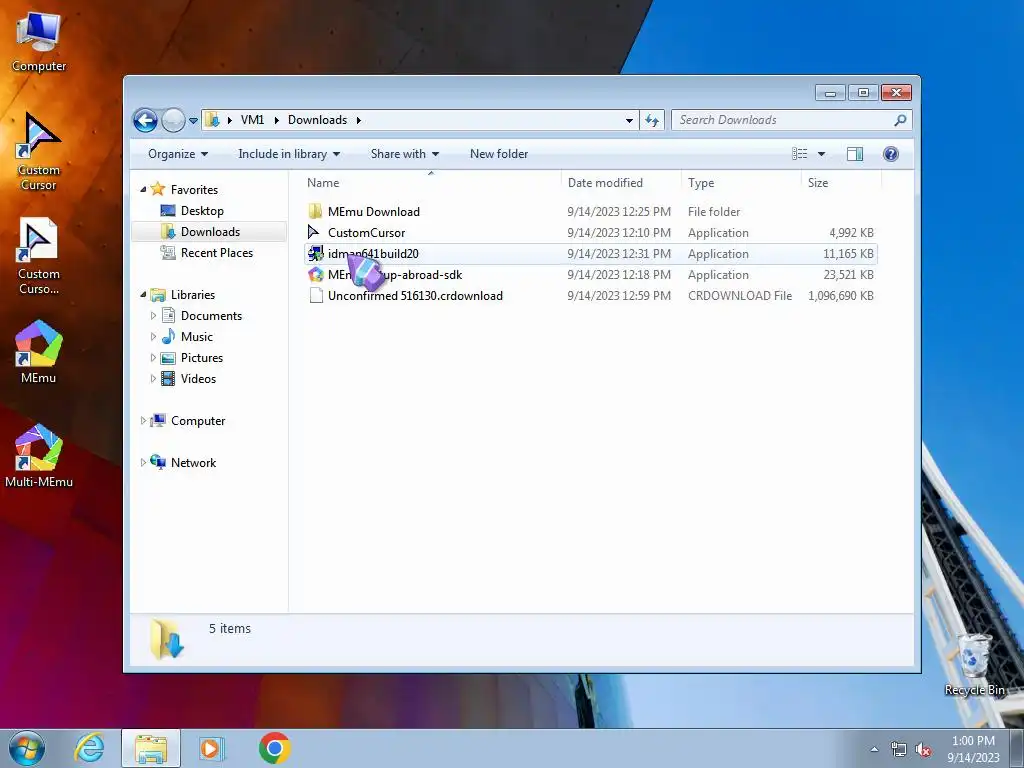The height and width of the screenshot is (768, 1024).
Task: Select the idman641build20 file icon
Action: click(x=315, y=253)
